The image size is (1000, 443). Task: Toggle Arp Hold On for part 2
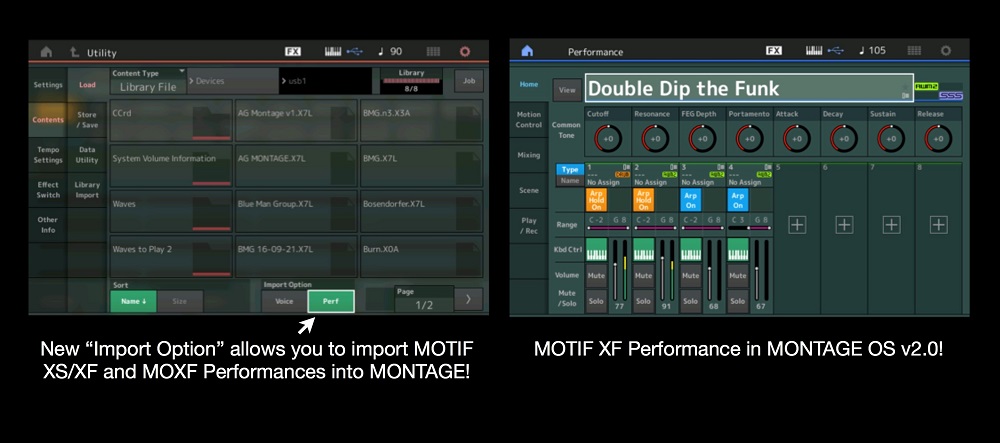[x=643, y=200]
